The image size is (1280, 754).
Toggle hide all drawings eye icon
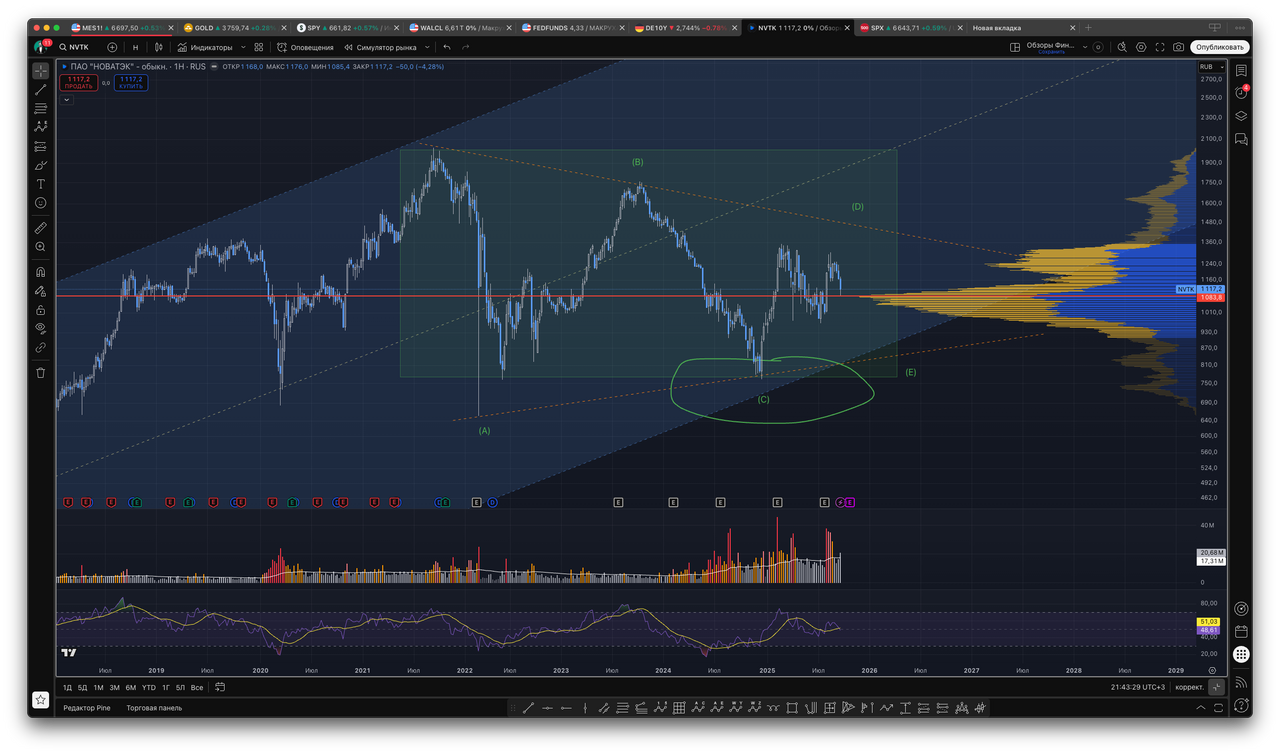pyautogui.click(x=40, y=328)
